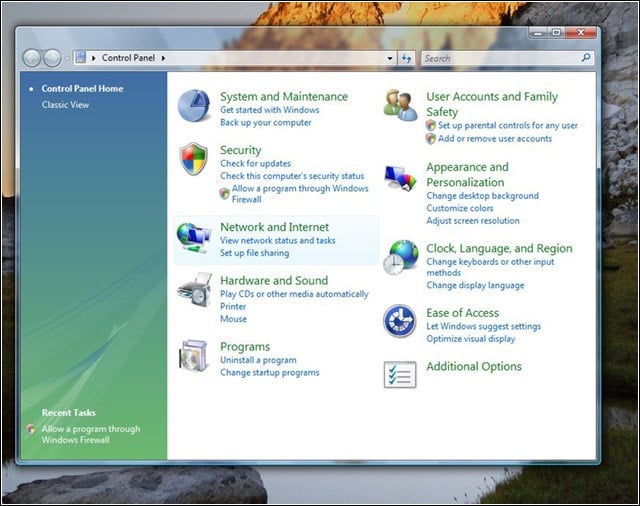Open Network and Internet heading

click(275, 227)
